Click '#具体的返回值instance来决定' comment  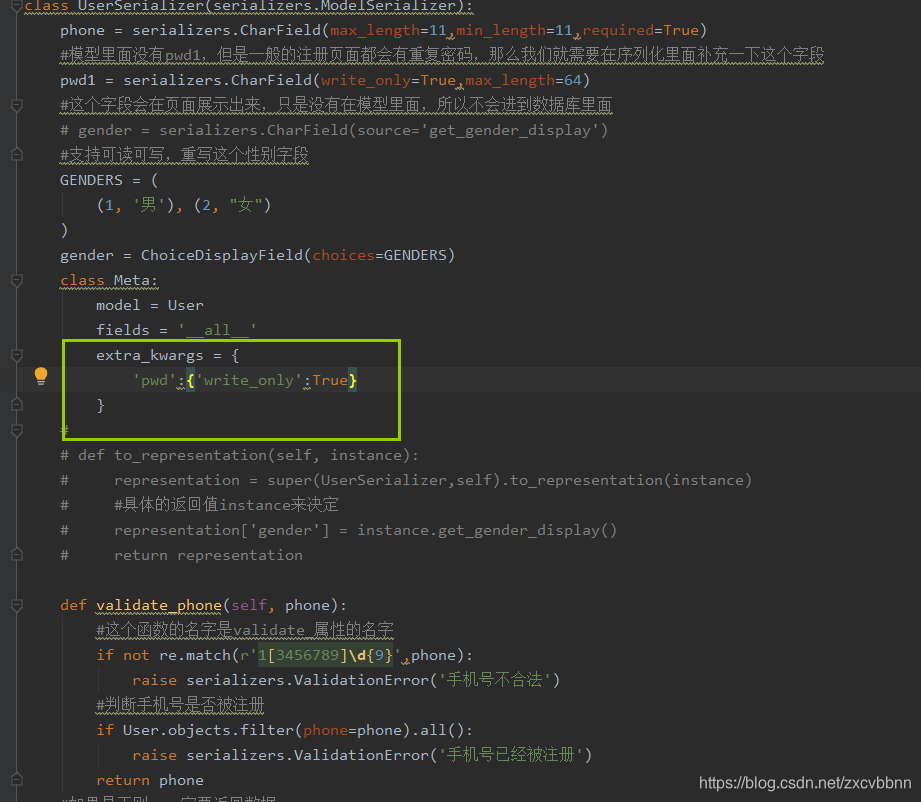pos(226,505)
